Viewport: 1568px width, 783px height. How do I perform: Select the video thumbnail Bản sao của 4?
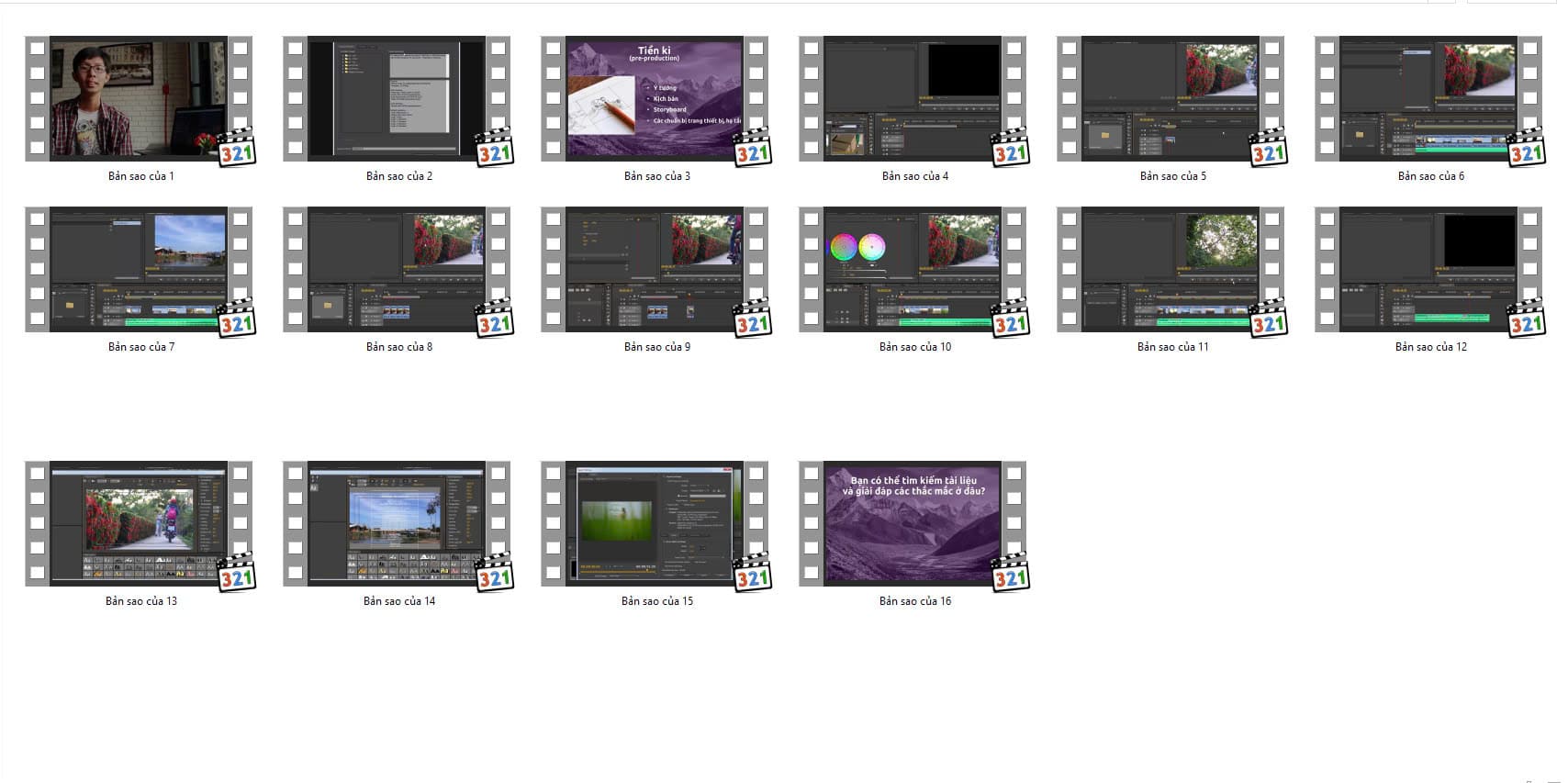(x=913, y=99)
